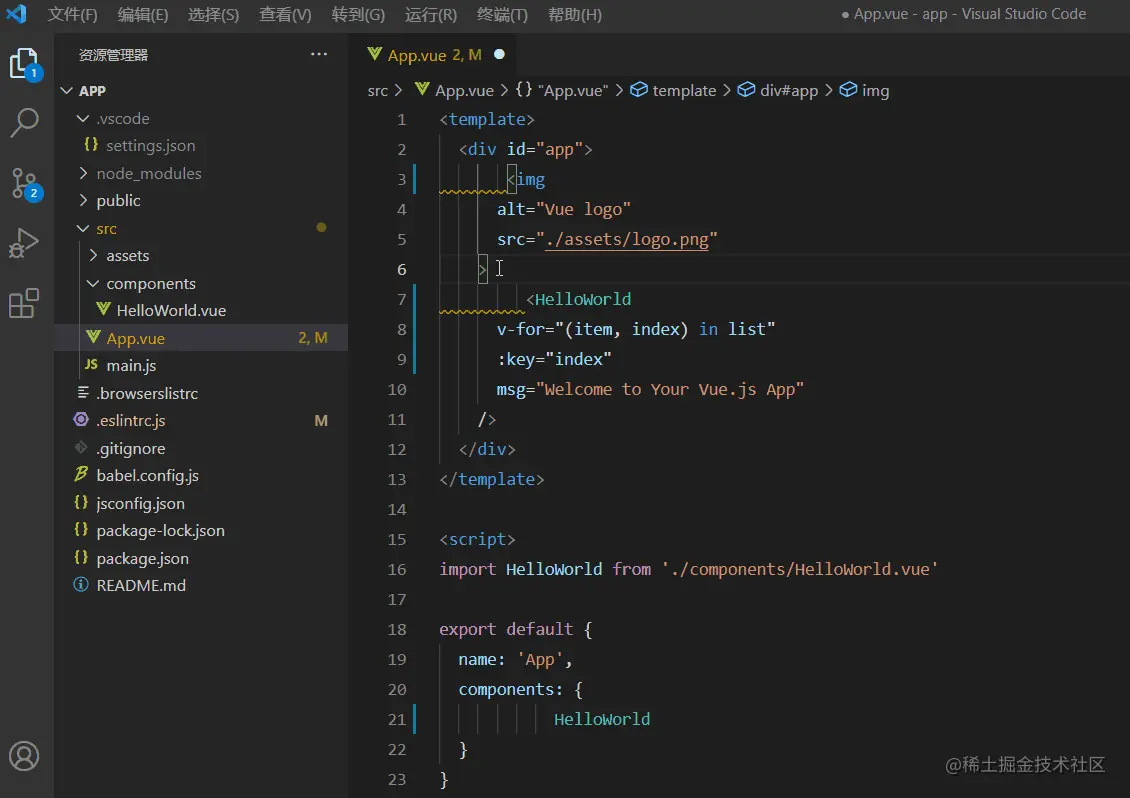Open the Search view in activity bar
Viewport: 1130px width, 798px height.
click(x=25, y=123)
